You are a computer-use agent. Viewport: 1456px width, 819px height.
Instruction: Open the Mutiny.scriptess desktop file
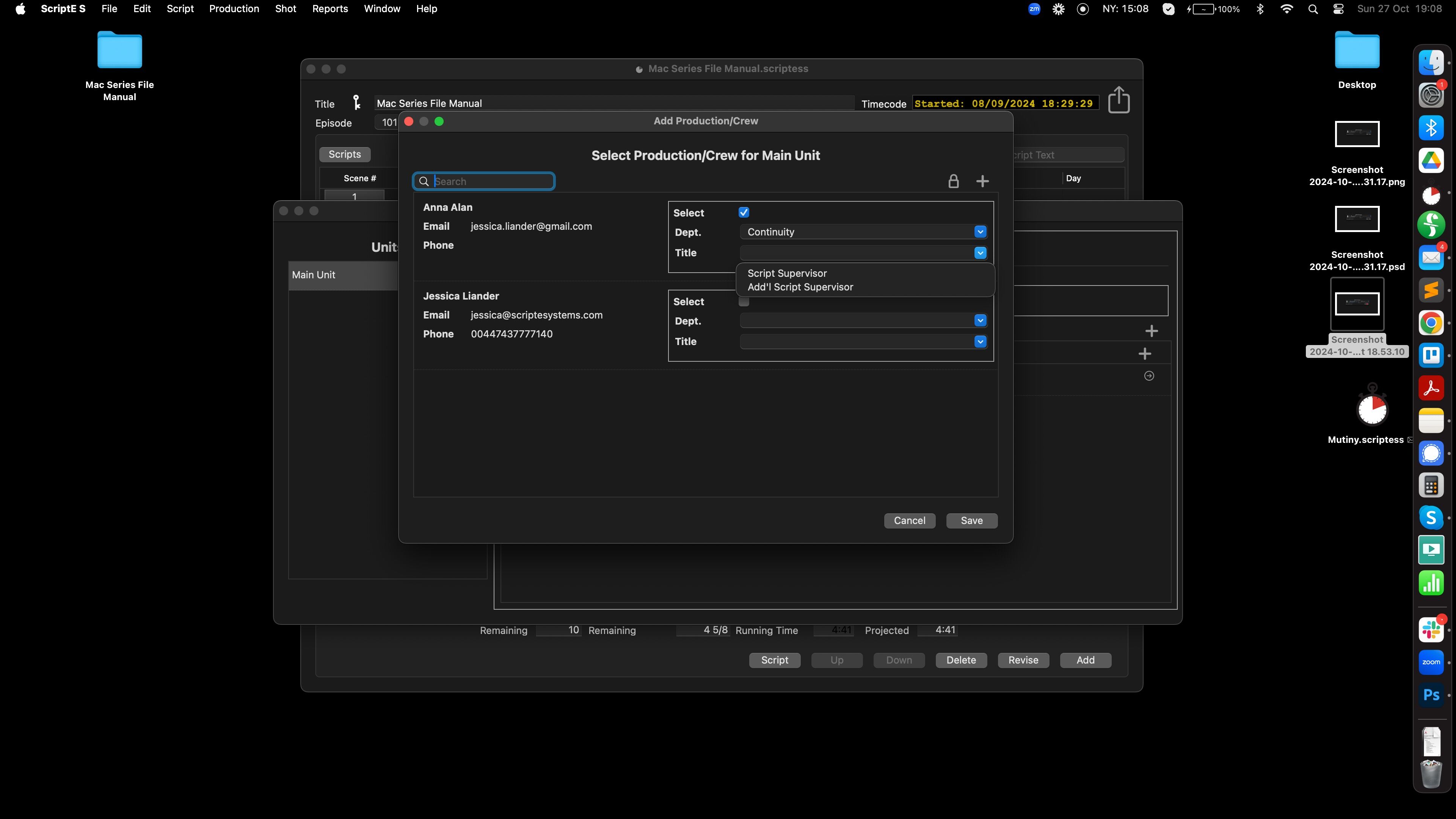pyautogui.click(x=1372, y=409)
